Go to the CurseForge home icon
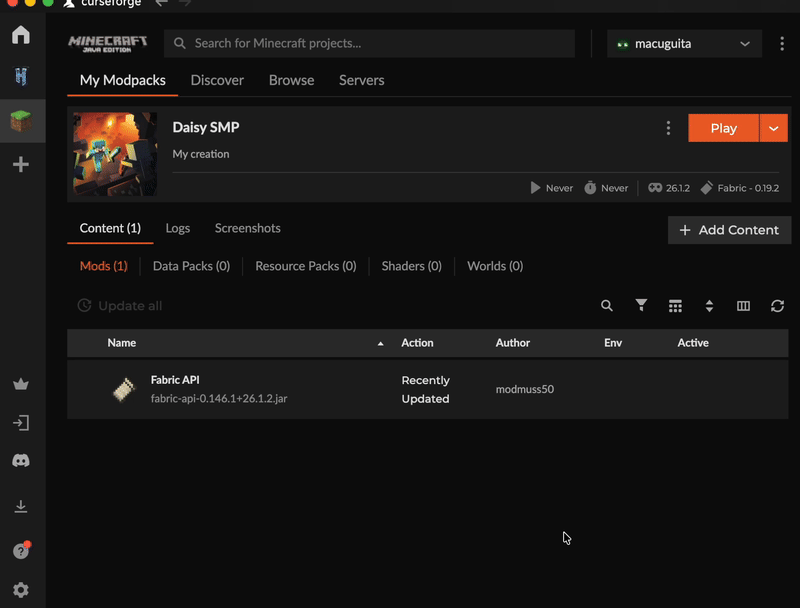Viewport: 800px width, 608px height. coord(21,35)
